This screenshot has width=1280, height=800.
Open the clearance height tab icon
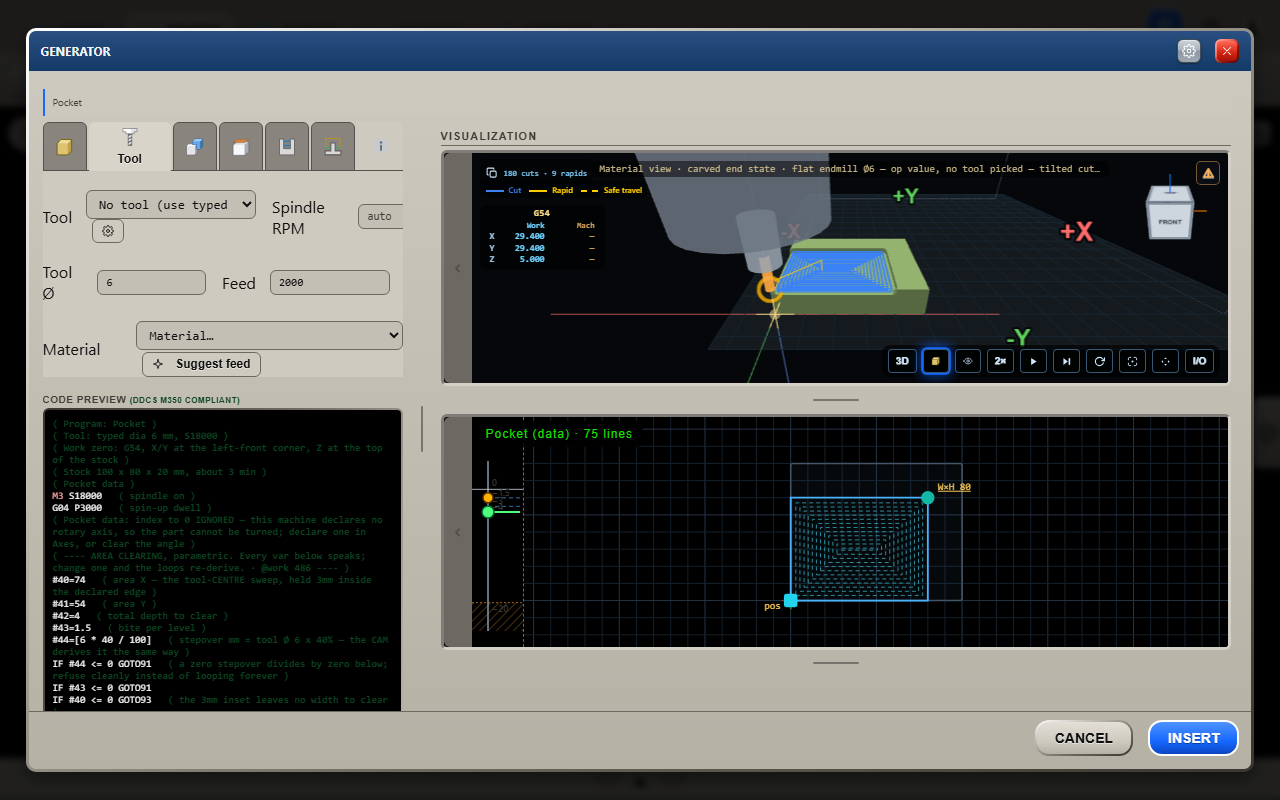333,147
